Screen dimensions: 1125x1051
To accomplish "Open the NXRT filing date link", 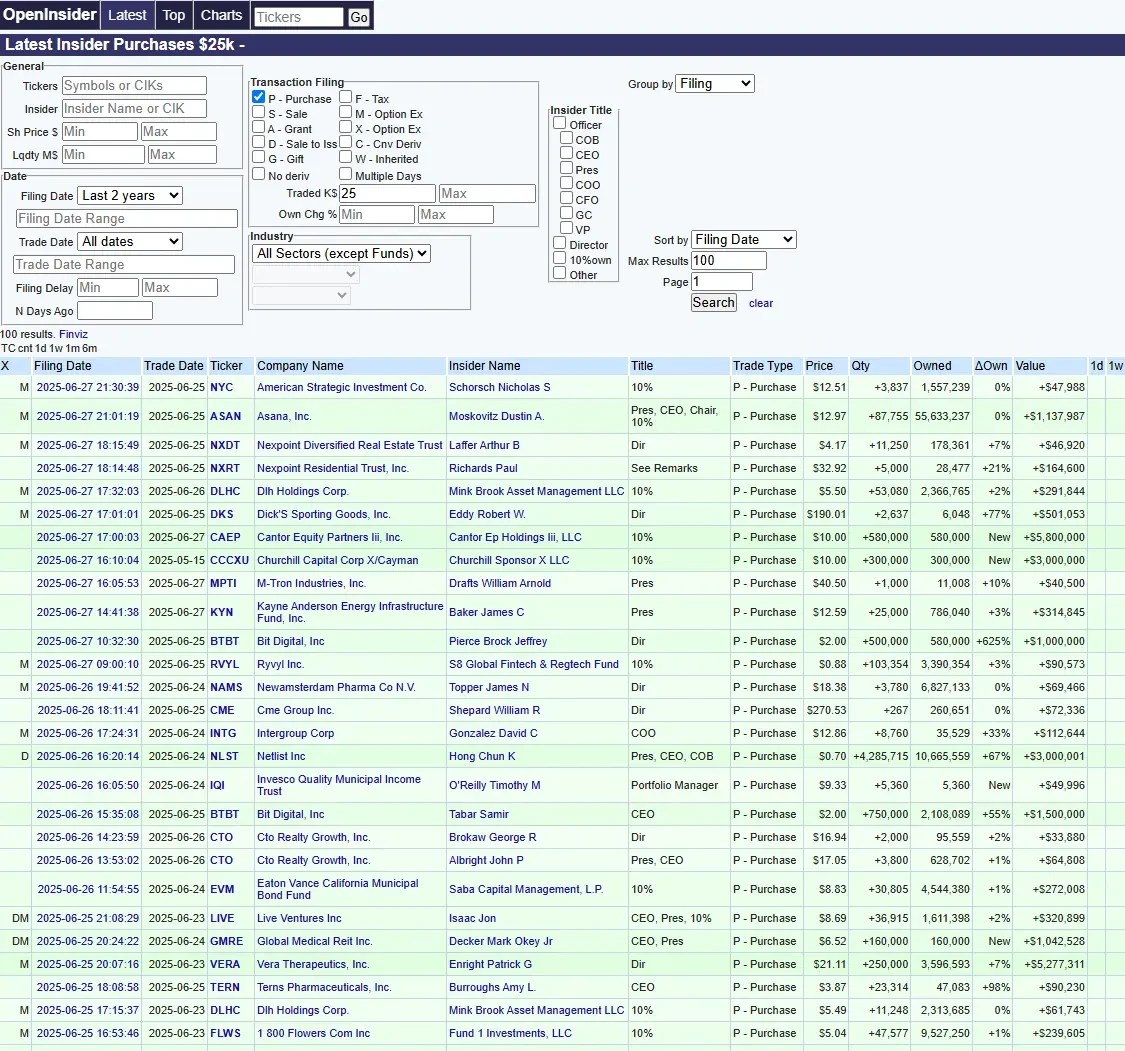I will (88, 468).
